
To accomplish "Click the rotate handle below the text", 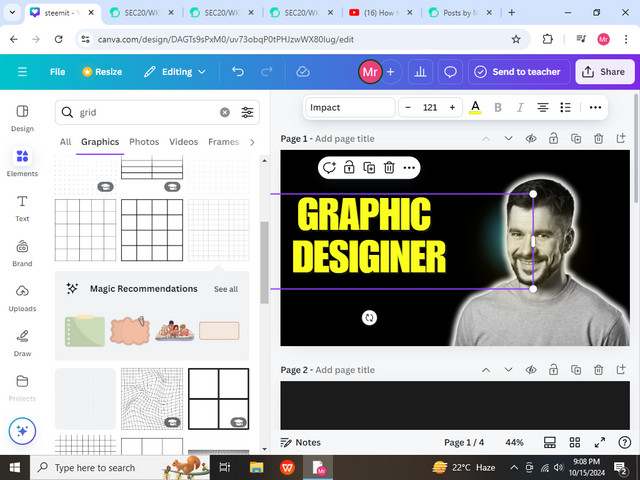I will pyautogui.click(x=369, y=318).
